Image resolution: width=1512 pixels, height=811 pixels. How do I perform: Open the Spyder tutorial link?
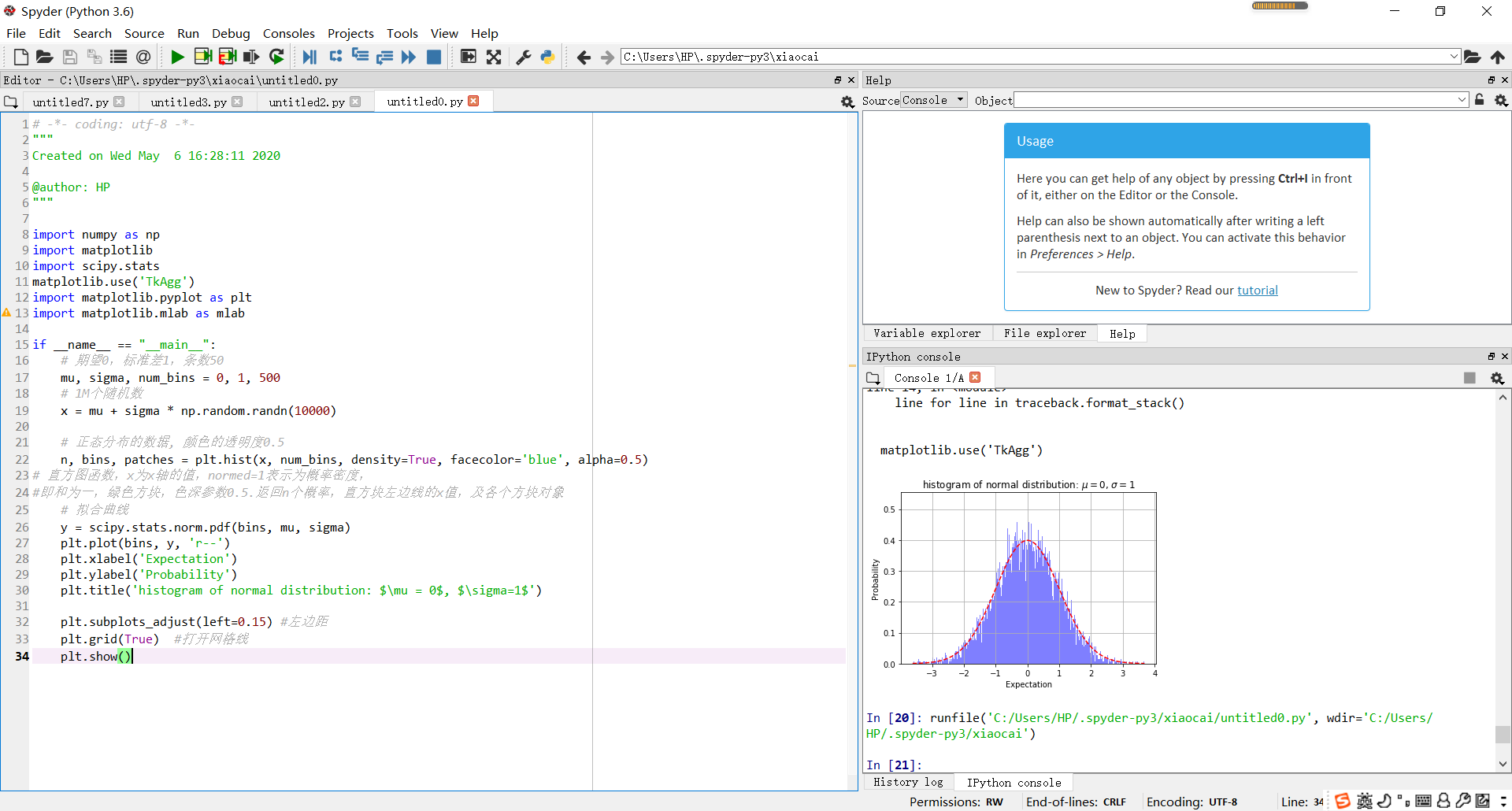click(x=1257, y=291)
